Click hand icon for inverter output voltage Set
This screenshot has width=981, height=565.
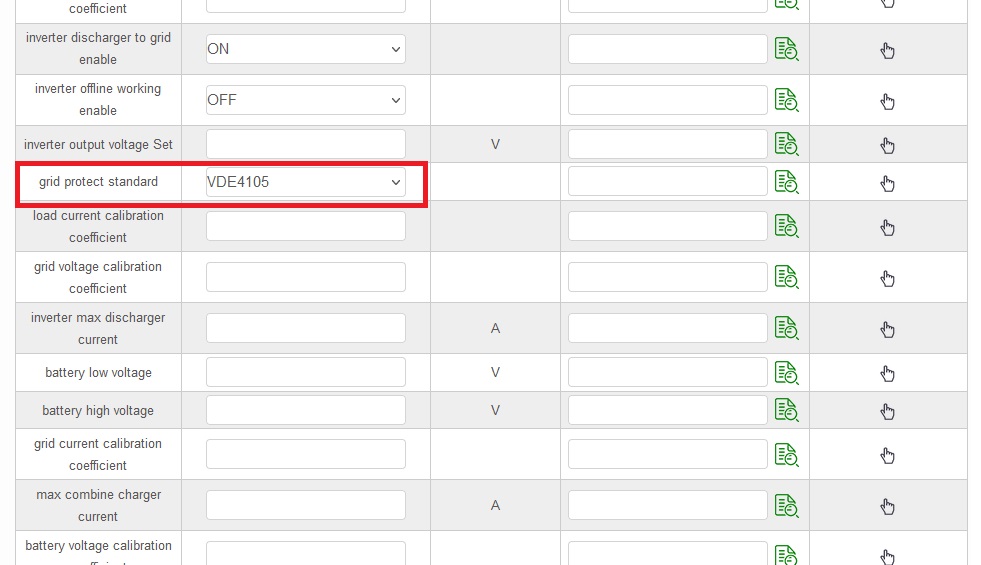(x=887, y=145)
